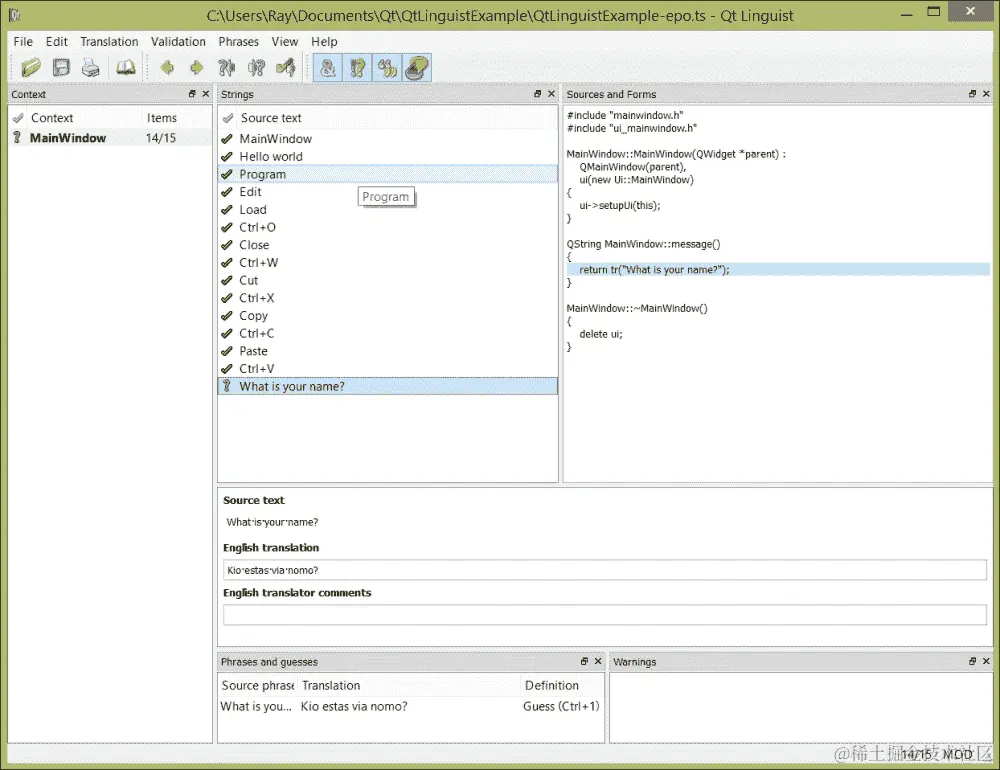Open the File menu
The image size is (1000, 770).
[23, 41]
